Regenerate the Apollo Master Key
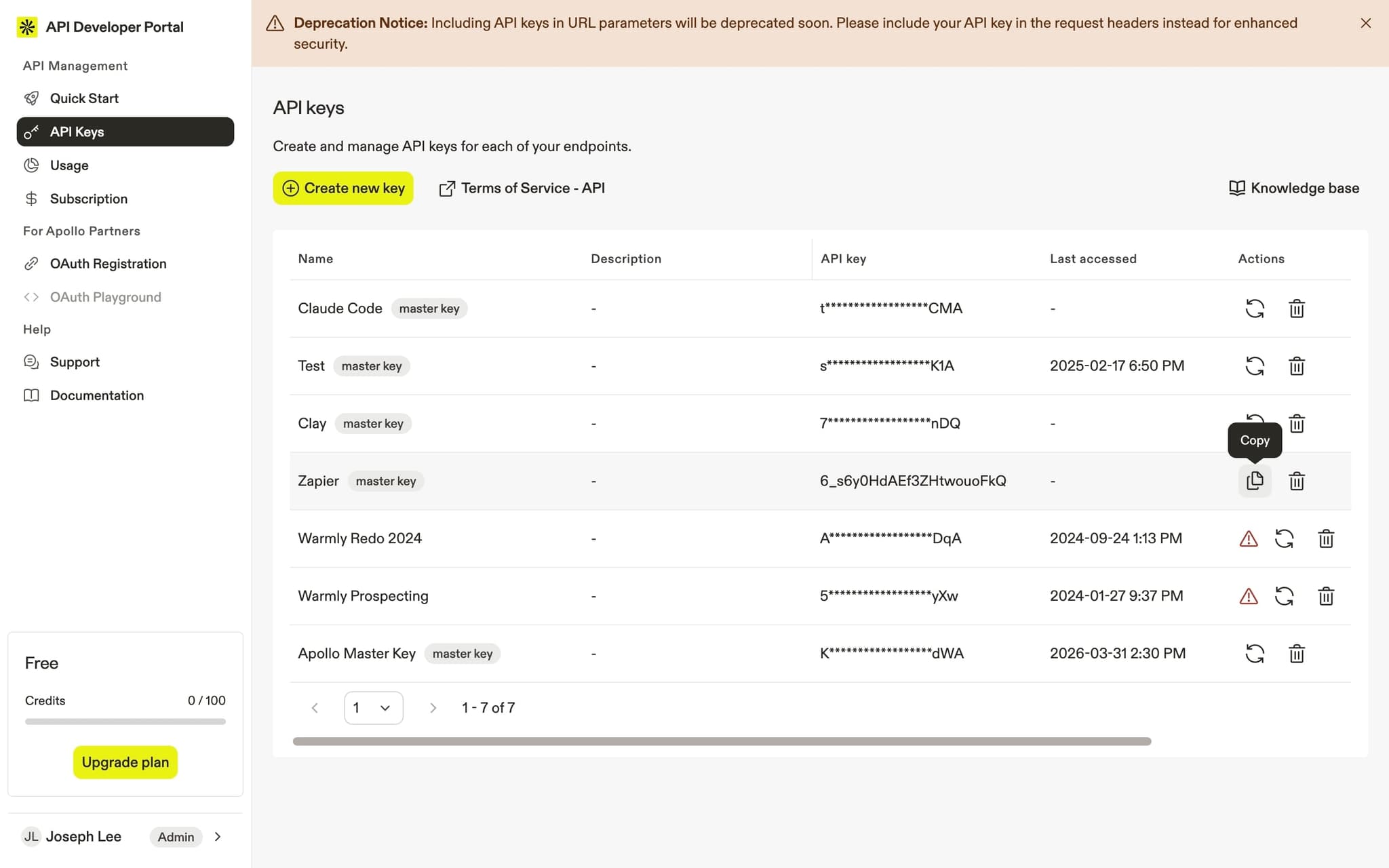 click(1255, 653)
